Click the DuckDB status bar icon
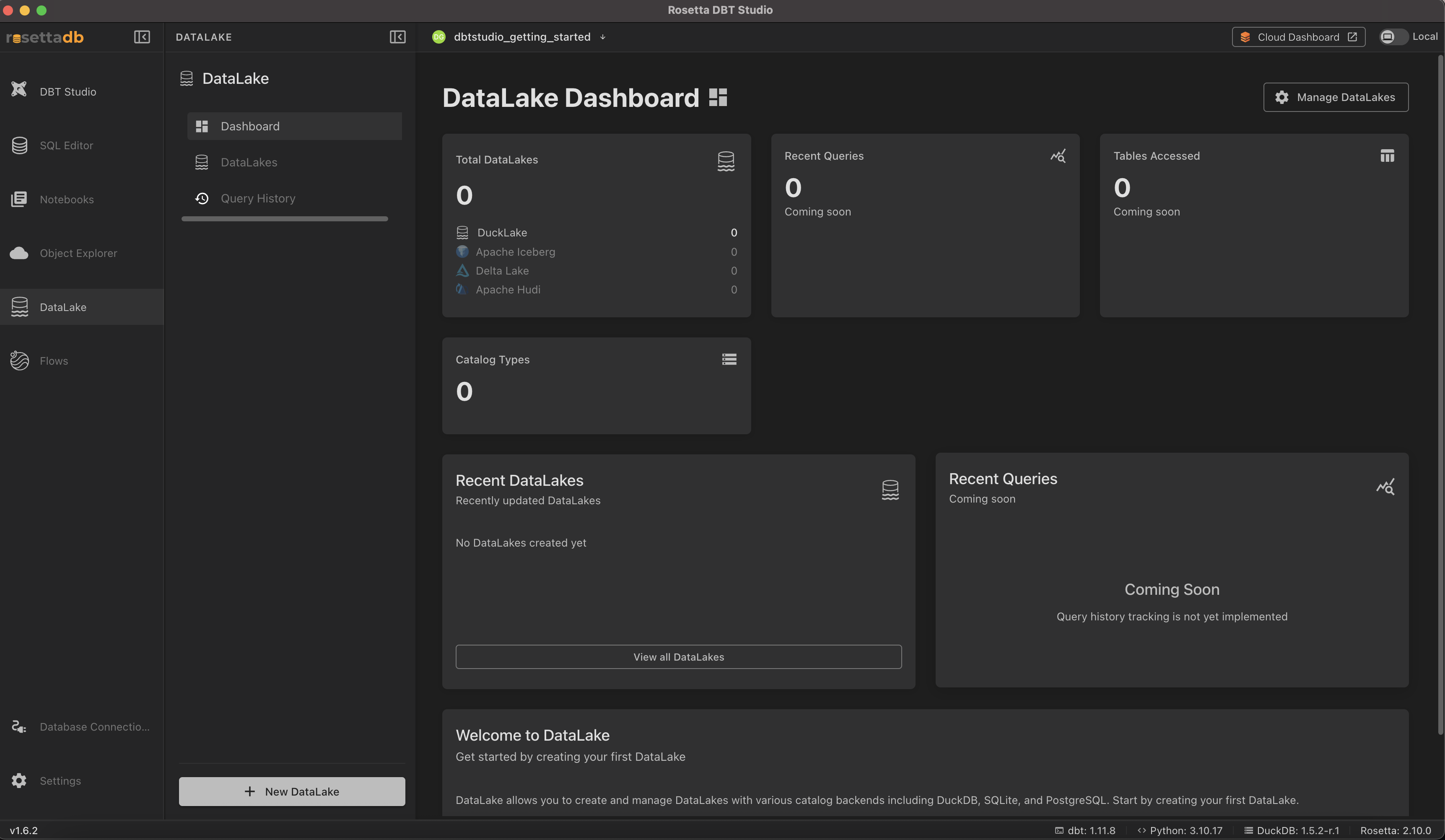The width and height of the screenshot is (1445, 840). coord(1248,830)
